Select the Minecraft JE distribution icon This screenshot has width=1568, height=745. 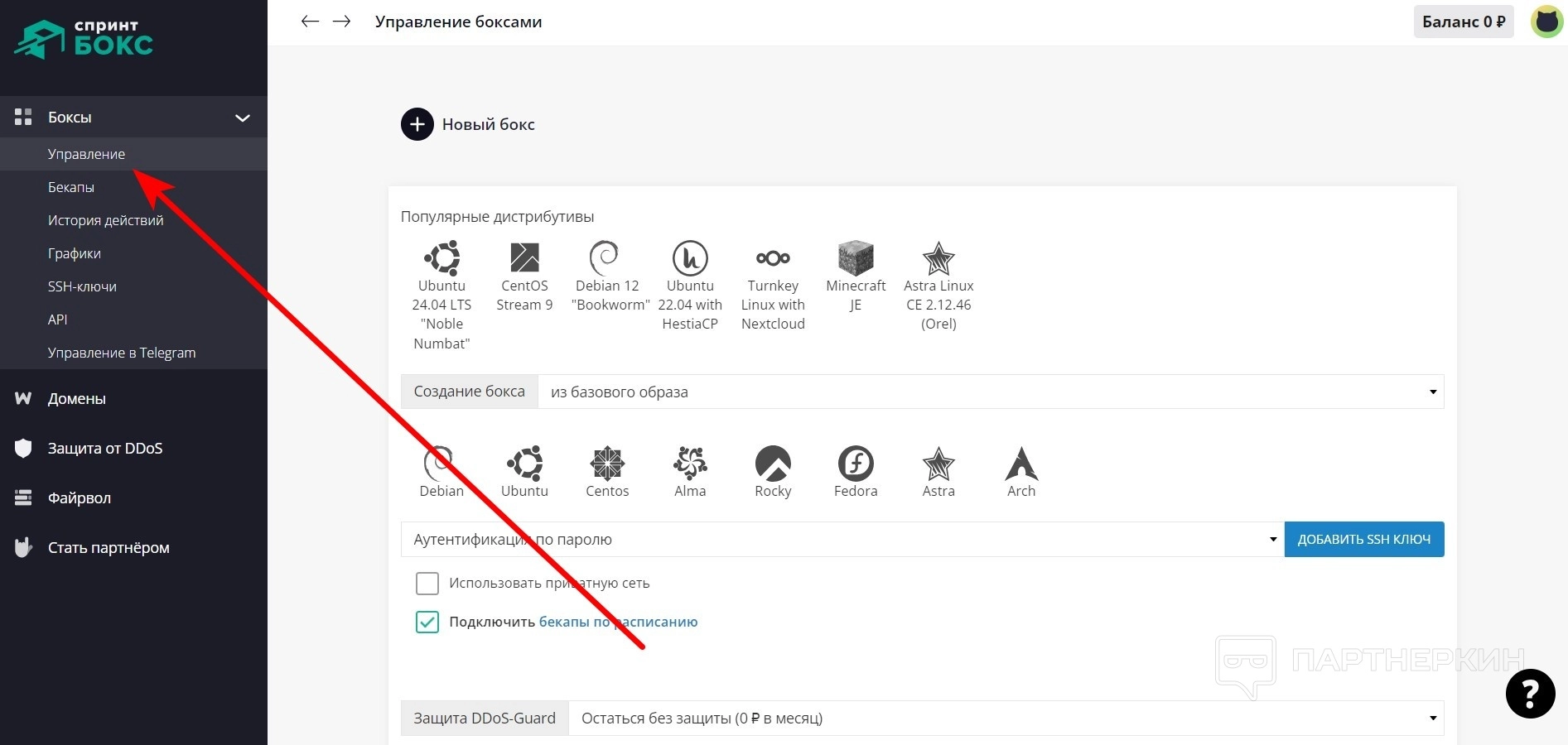856,259
